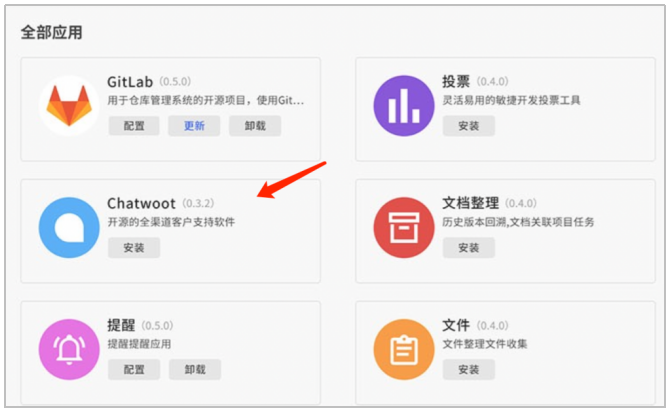Install the 文档整理 app
The width and height of the screenshot is (670, 410).
pos(469,247)
